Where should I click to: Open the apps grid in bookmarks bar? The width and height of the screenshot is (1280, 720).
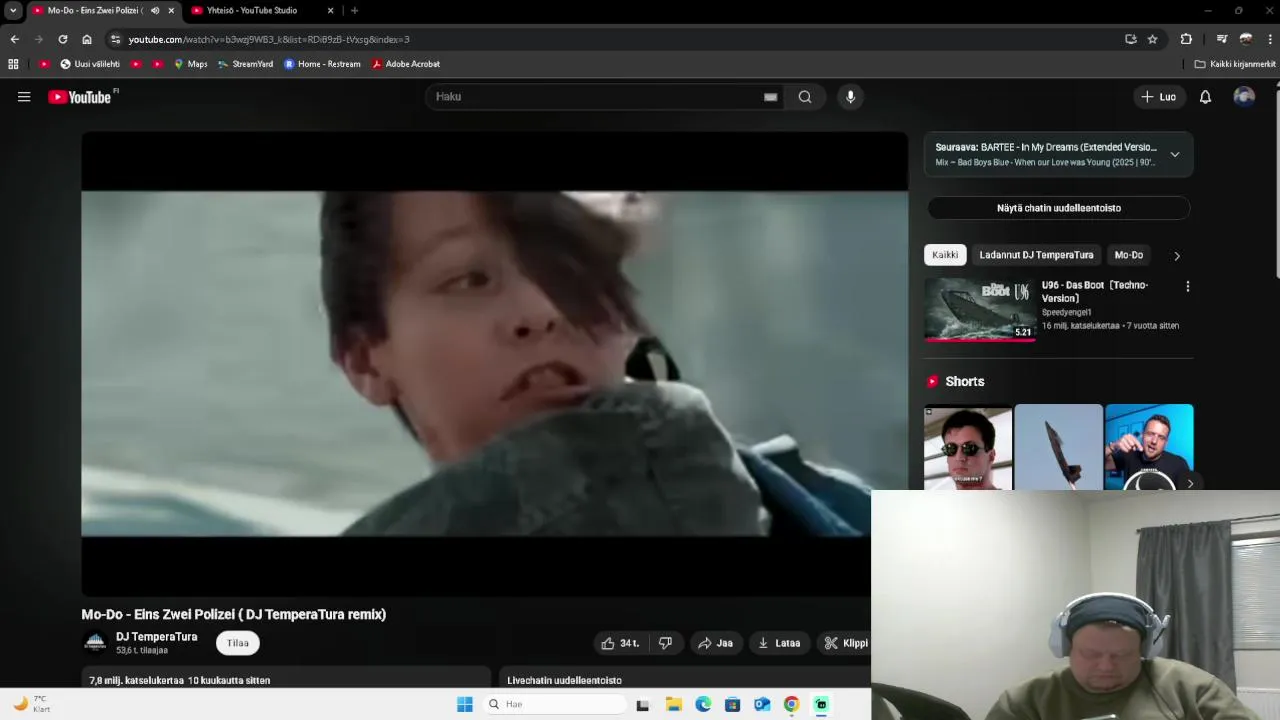13,64
